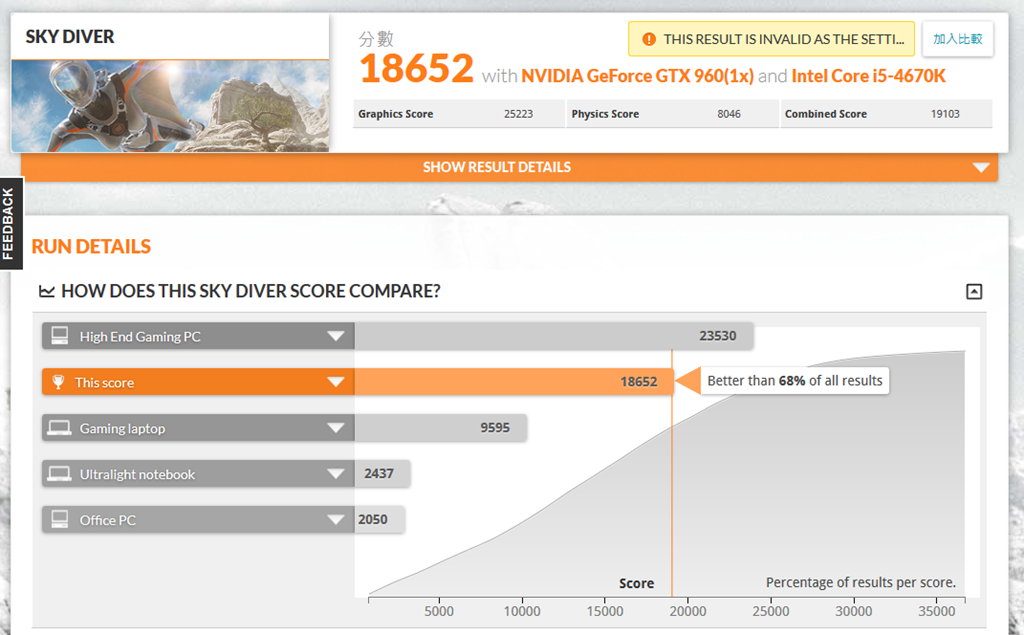The height and width of the screenshot is (635, 1024).
Task: Click the arrow on Show Result Details bar
Action: tap(981, 168)
